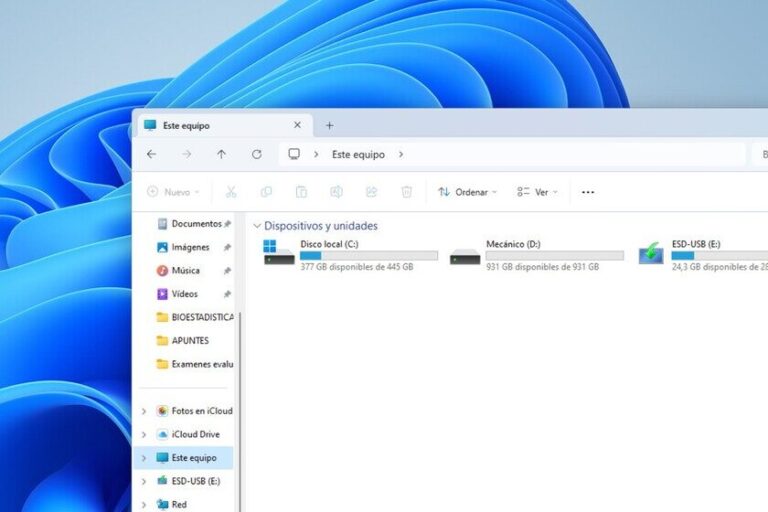Viewport: 768px width, 512px height.
Task: Click the sidebar vertical scrollbar
Action: tap(240, 412)
